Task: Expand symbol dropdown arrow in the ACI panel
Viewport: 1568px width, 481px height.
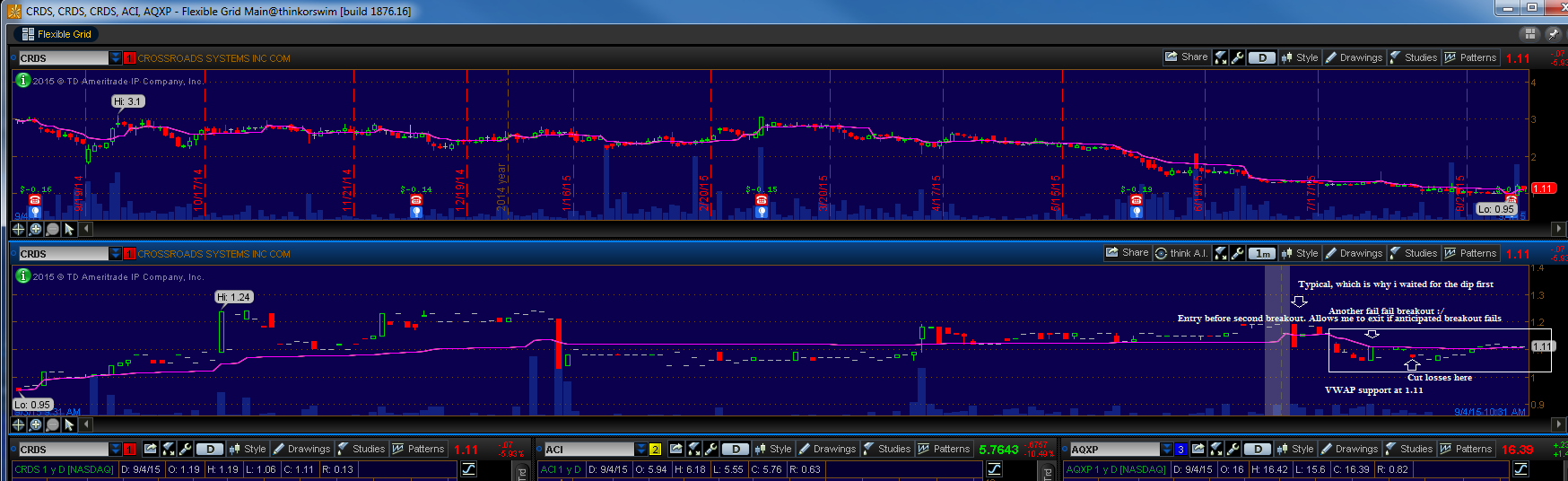Action: tap(641, 449)
